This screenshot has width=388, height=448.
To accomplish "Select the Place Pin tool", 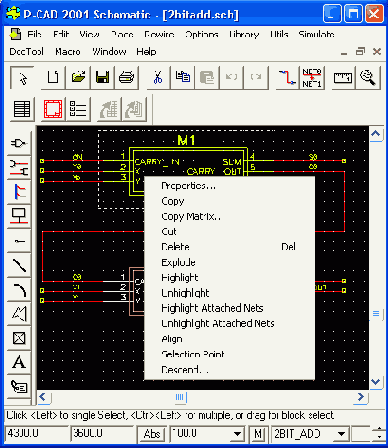I will (19, 241).
